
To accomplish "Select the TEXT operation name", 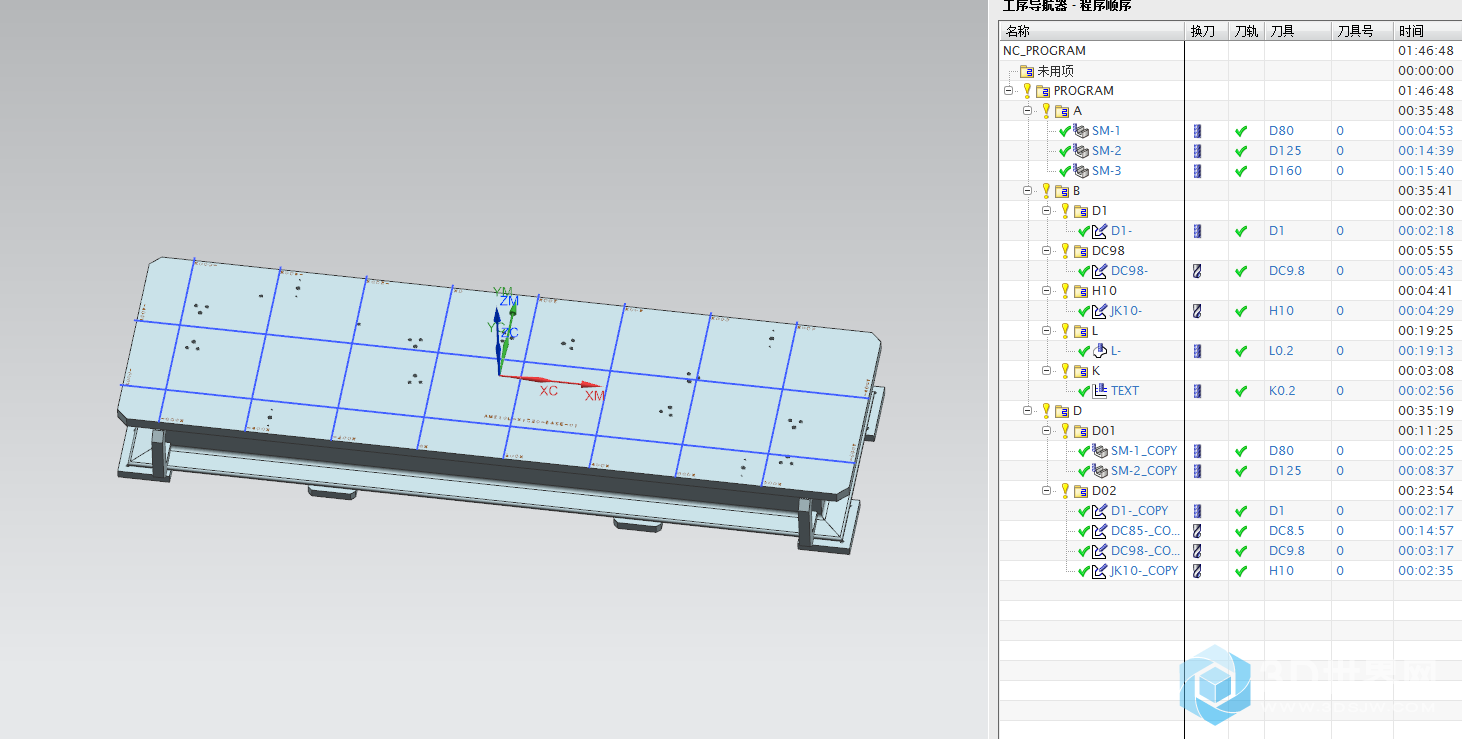I will 1125,391.
